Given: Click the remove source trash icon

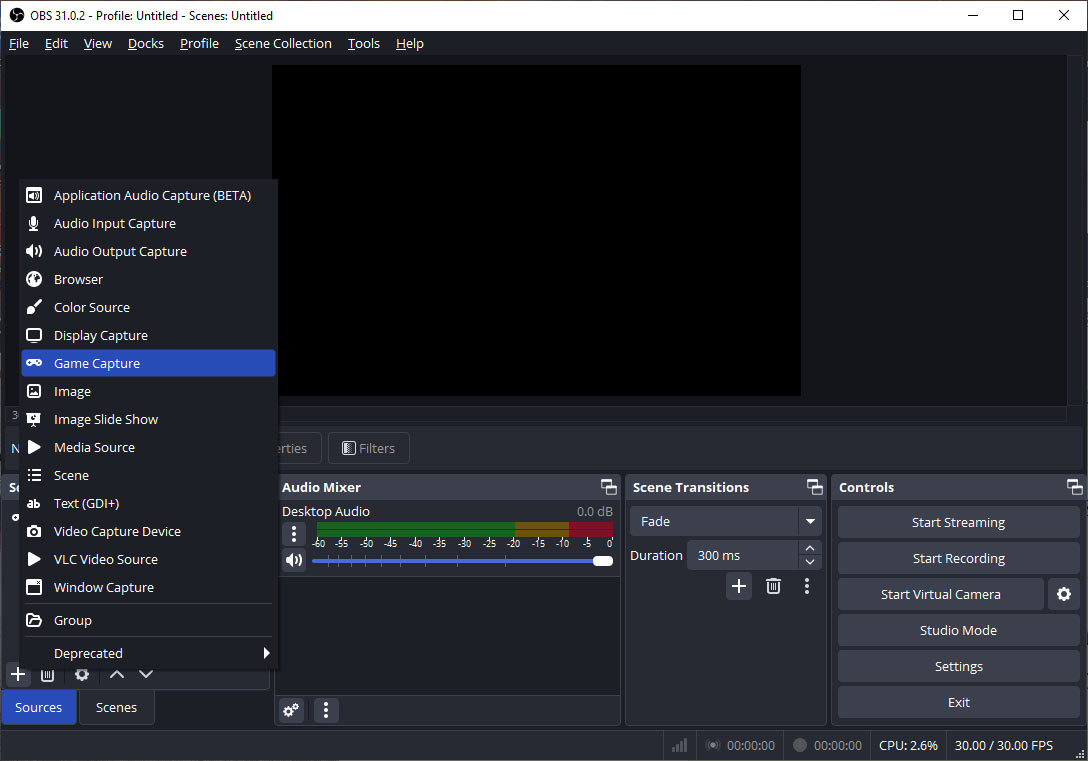Looking at the screenshot, I should pos(47,675).
